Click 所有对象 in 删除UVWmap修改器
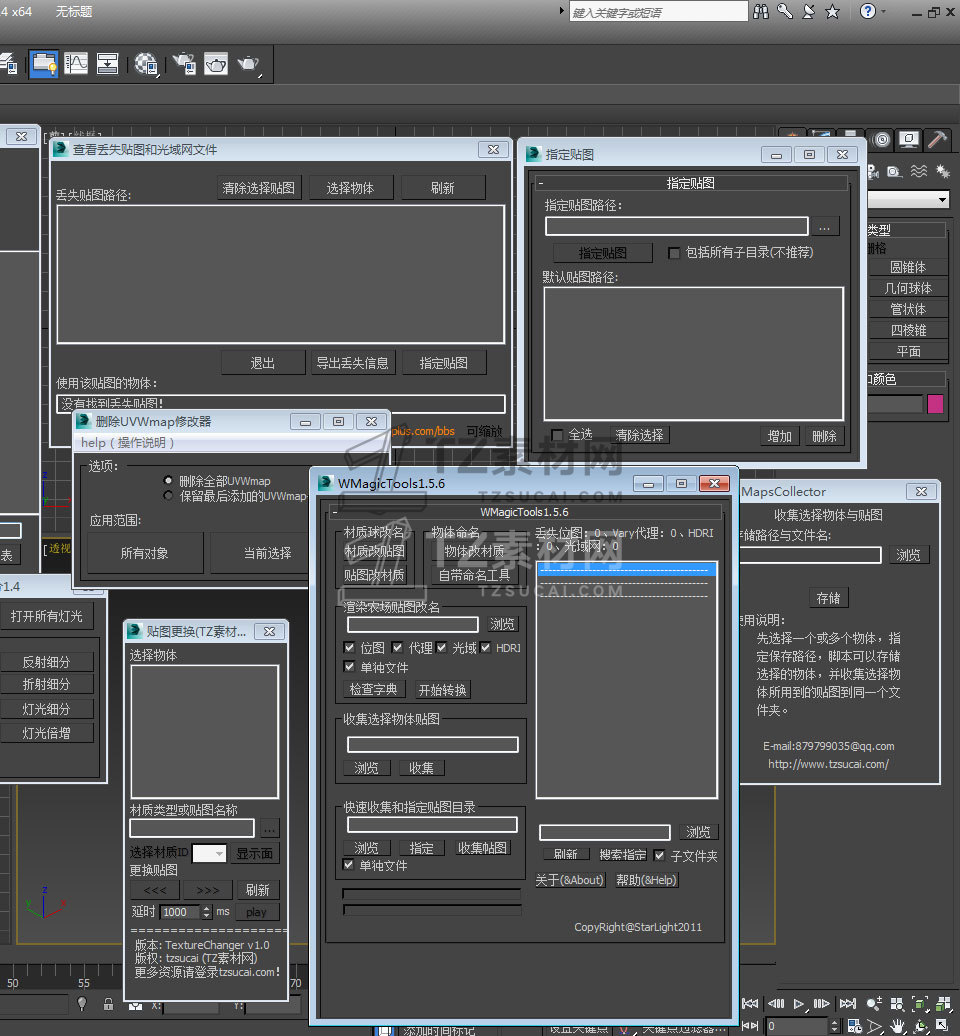This screenshot has width=960, height=1036. click(145, 553)
